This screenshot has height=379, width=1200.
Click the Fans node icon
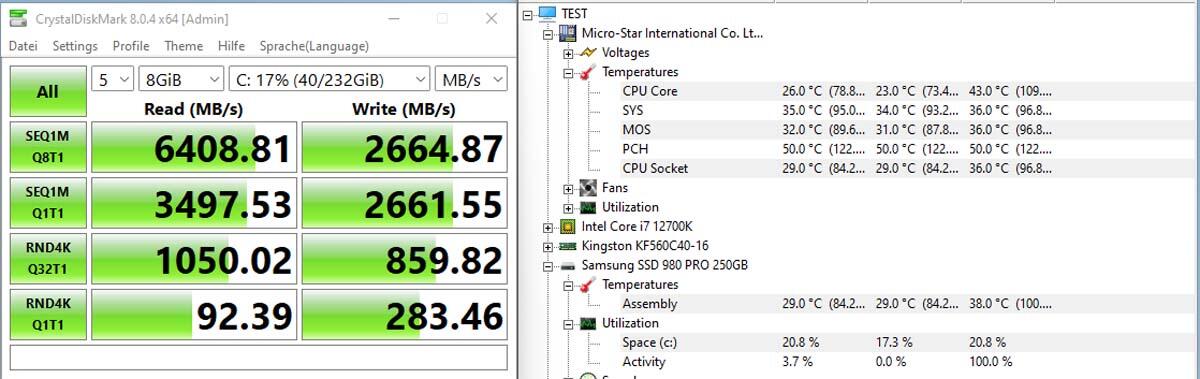[588, 187]
